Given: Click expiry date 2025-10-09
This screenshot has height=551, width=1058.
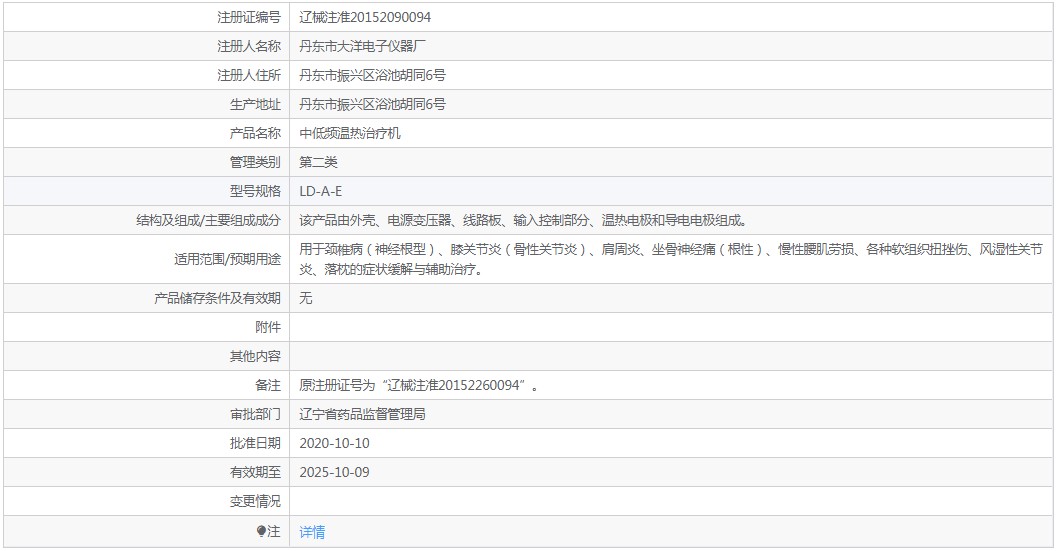Looking at the screenshot, I should [x=335, y=472].
